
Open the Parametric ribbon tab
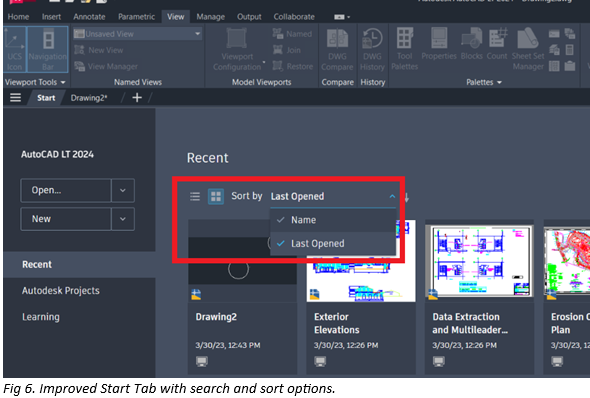(x=136, y=17)
